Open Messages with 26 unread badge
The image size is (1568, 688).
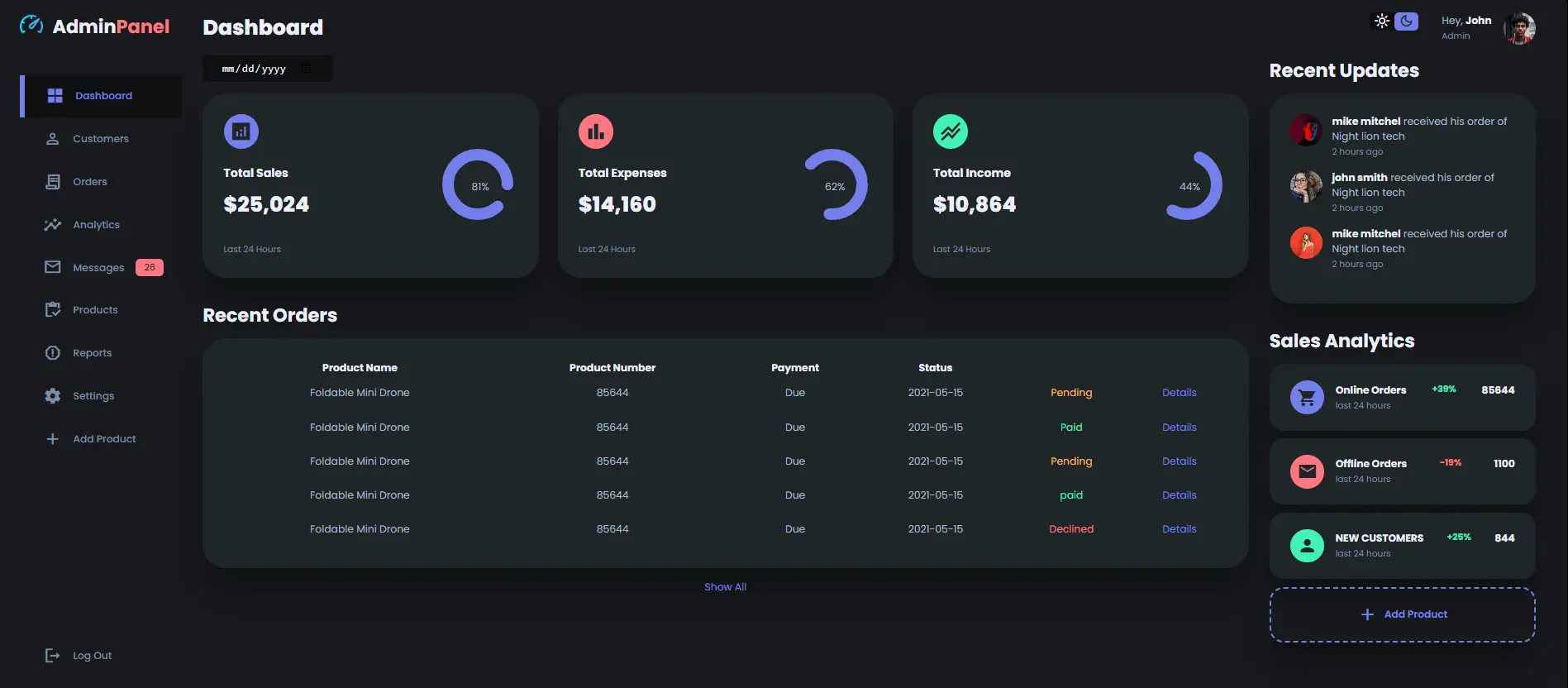[x=98, y=268]
